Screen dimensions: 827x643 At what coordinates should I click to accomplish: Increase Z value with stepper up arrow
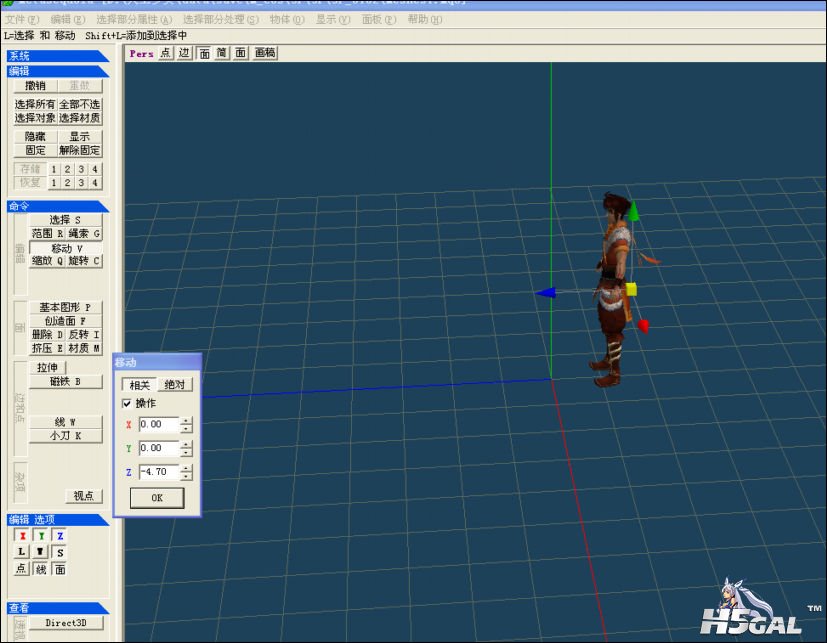click(186, 468)
